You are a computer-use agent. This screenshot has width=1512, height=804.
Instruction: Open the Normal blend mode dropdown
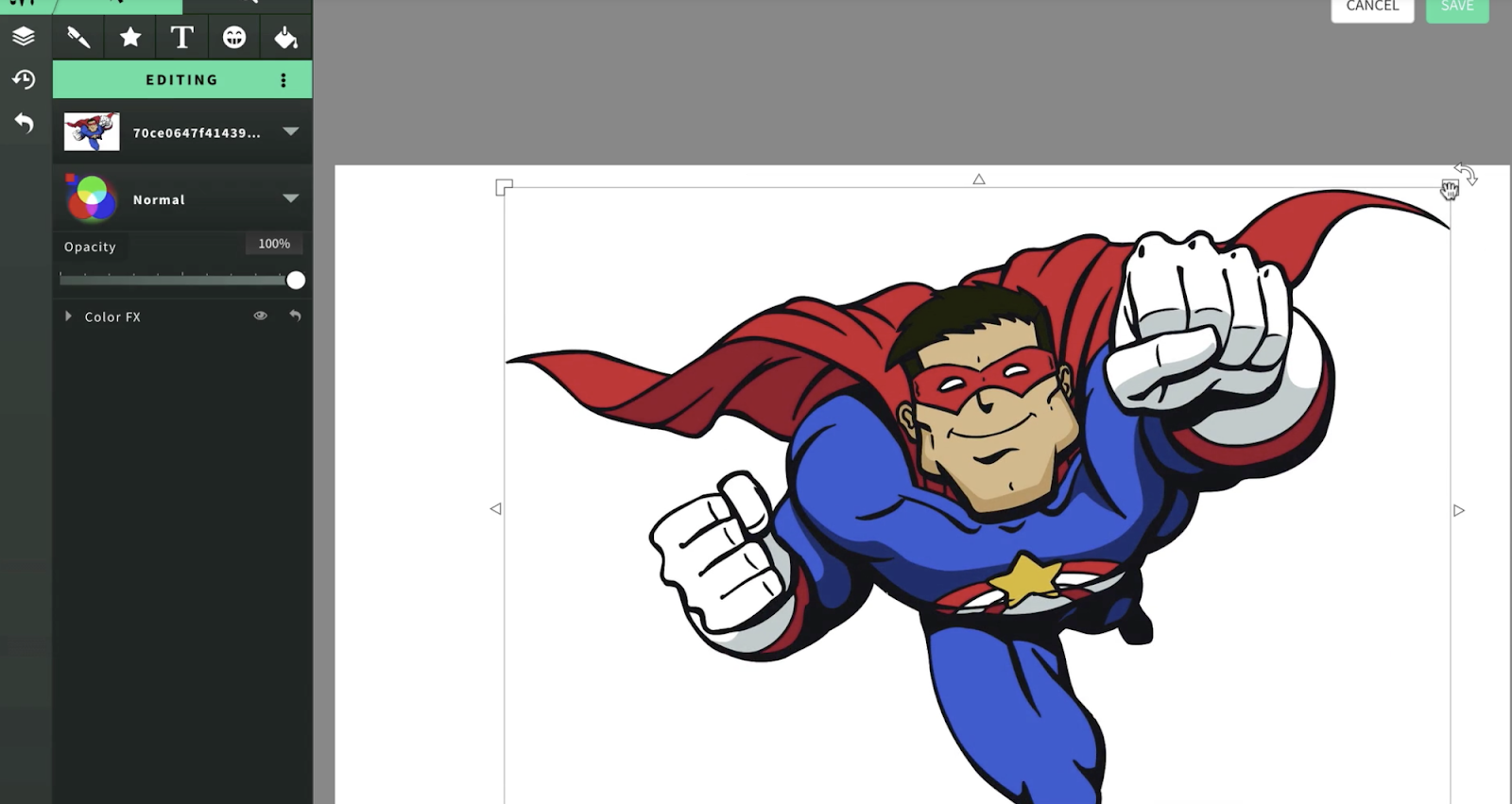click(x=291, y=198)
